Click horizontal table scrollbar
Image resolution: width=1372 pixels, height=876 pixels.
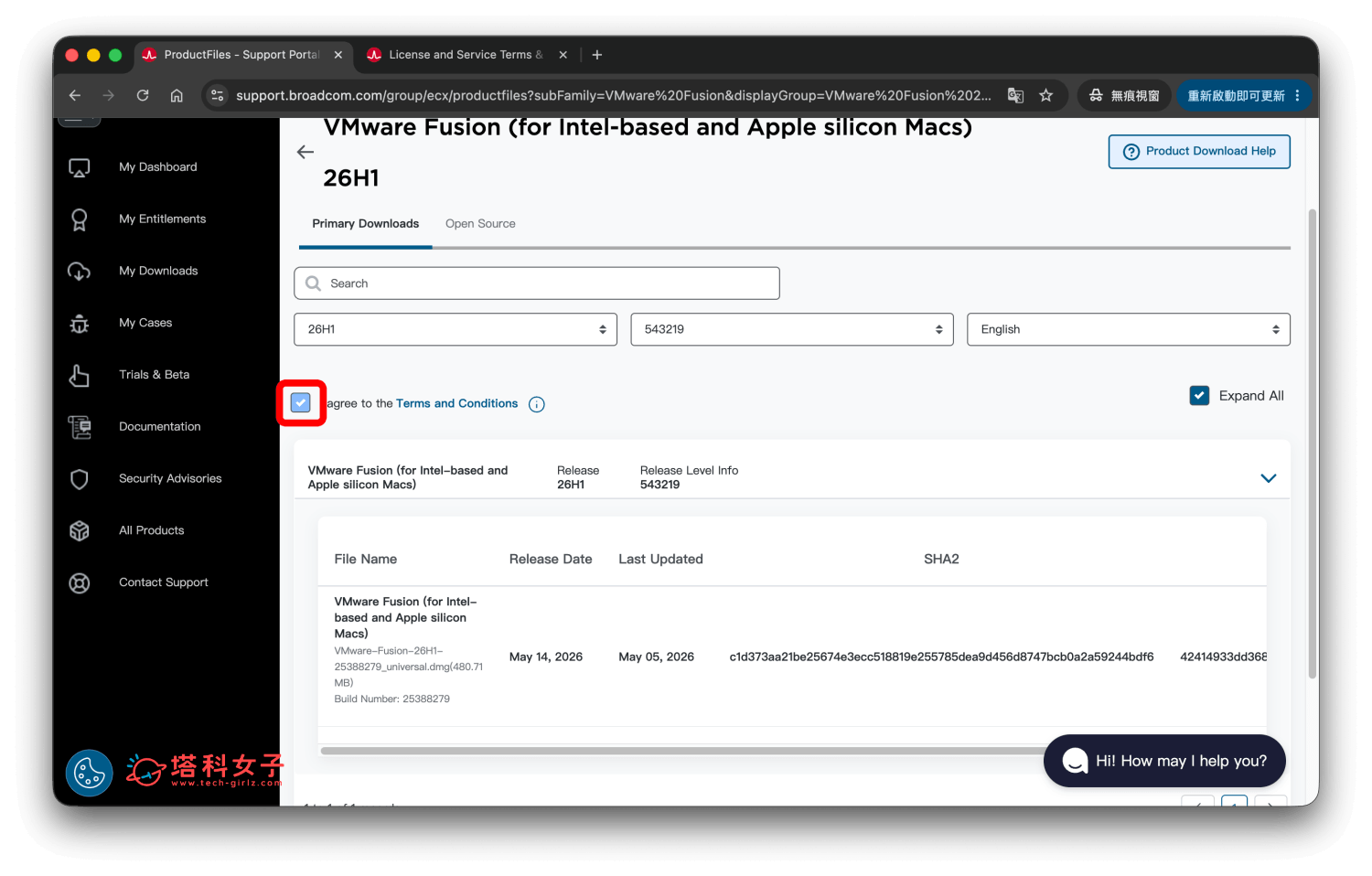coord(681,751)
